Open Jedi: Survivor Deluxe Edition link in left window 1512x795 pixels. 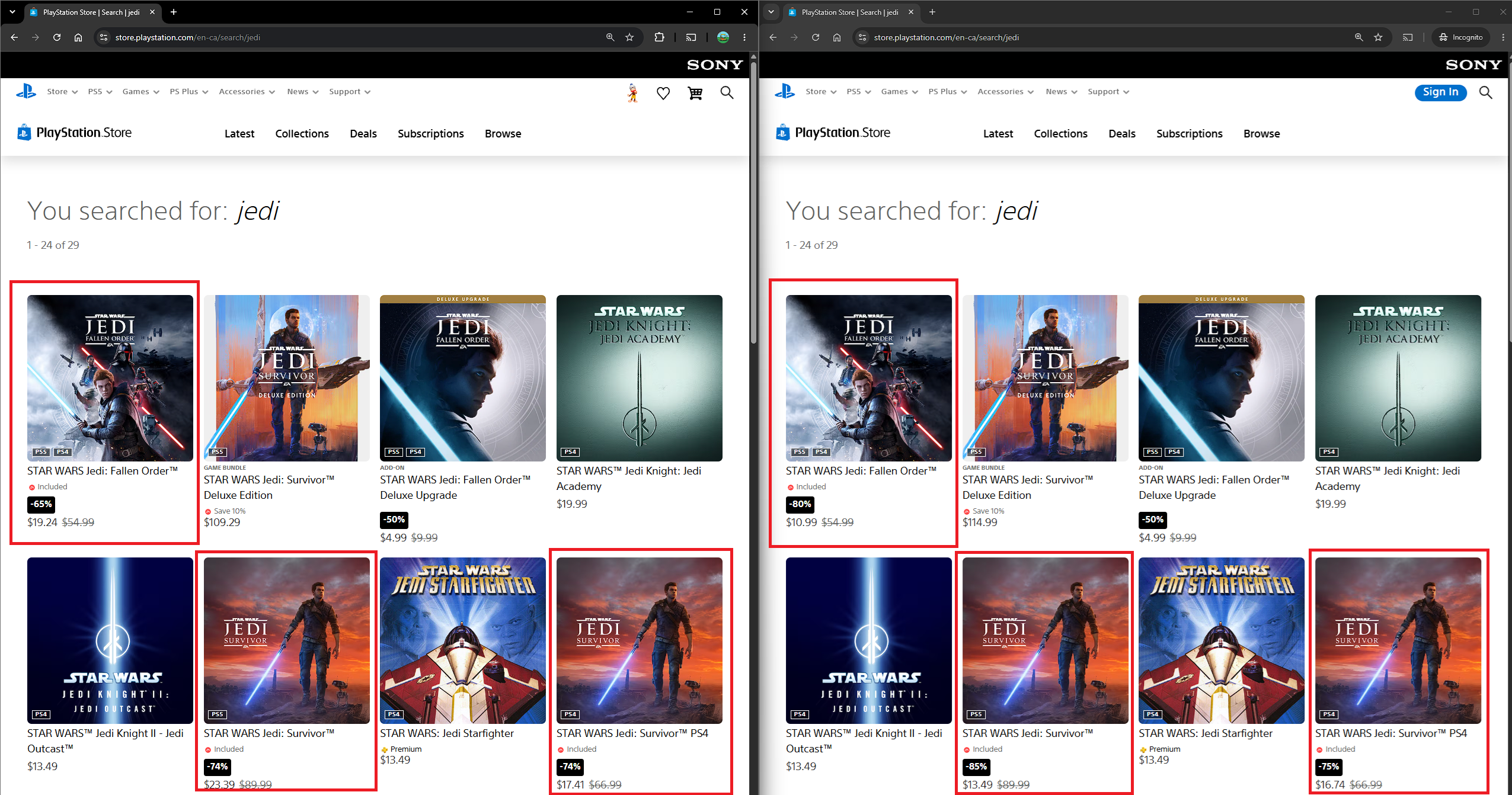(x=269, y=488)
